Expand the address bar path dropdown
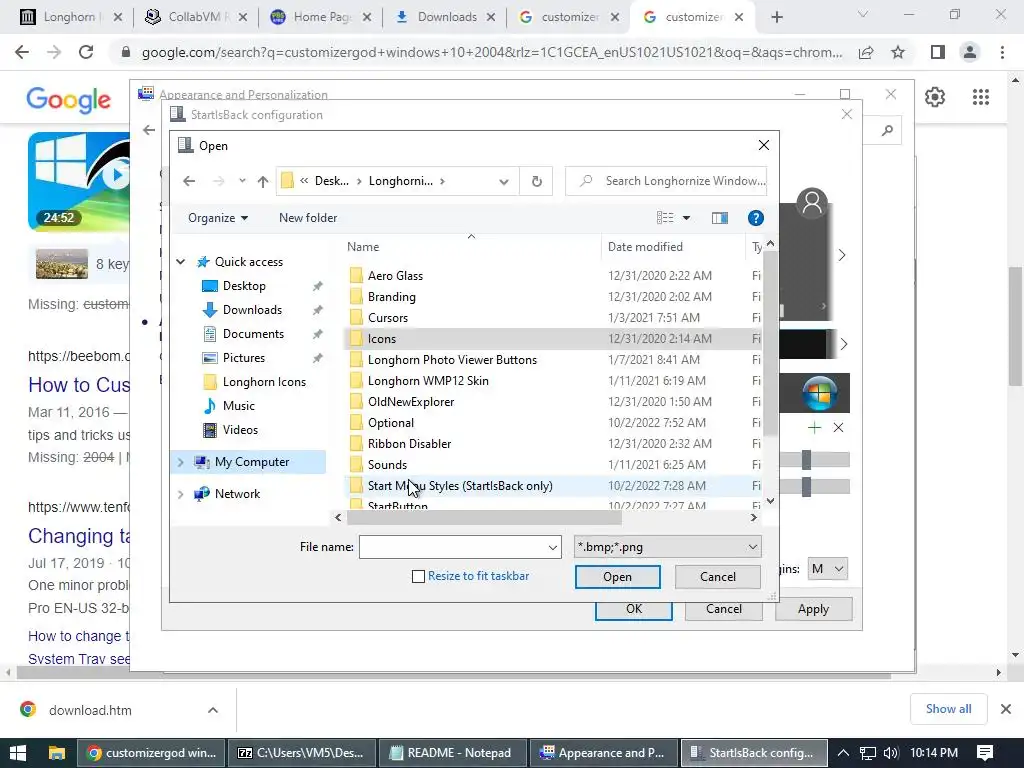Viewport: 1024px width, 768px height. coord(504,182)
